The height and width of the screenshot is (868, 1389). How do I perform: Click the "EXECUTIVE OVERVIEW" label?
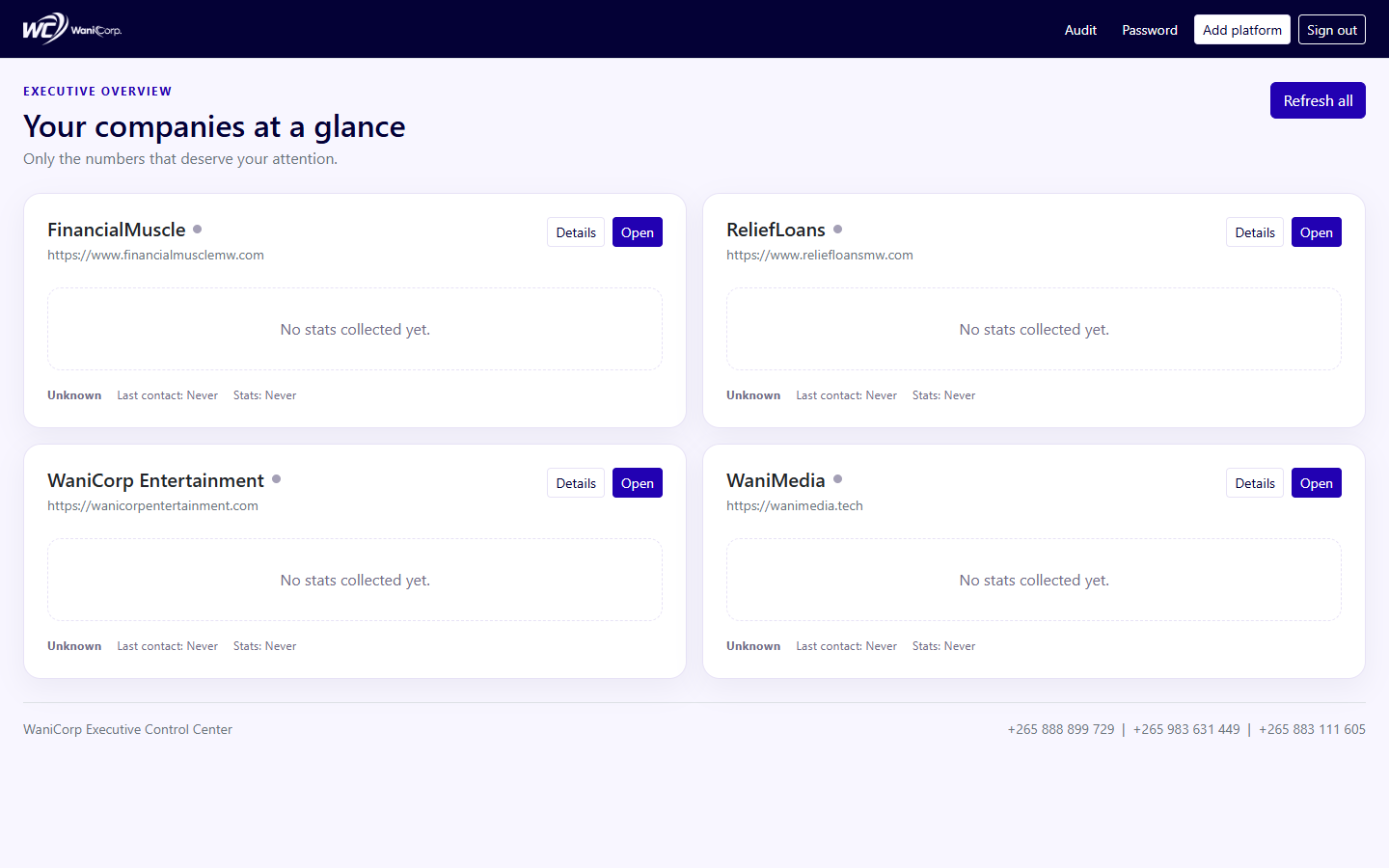97,92
